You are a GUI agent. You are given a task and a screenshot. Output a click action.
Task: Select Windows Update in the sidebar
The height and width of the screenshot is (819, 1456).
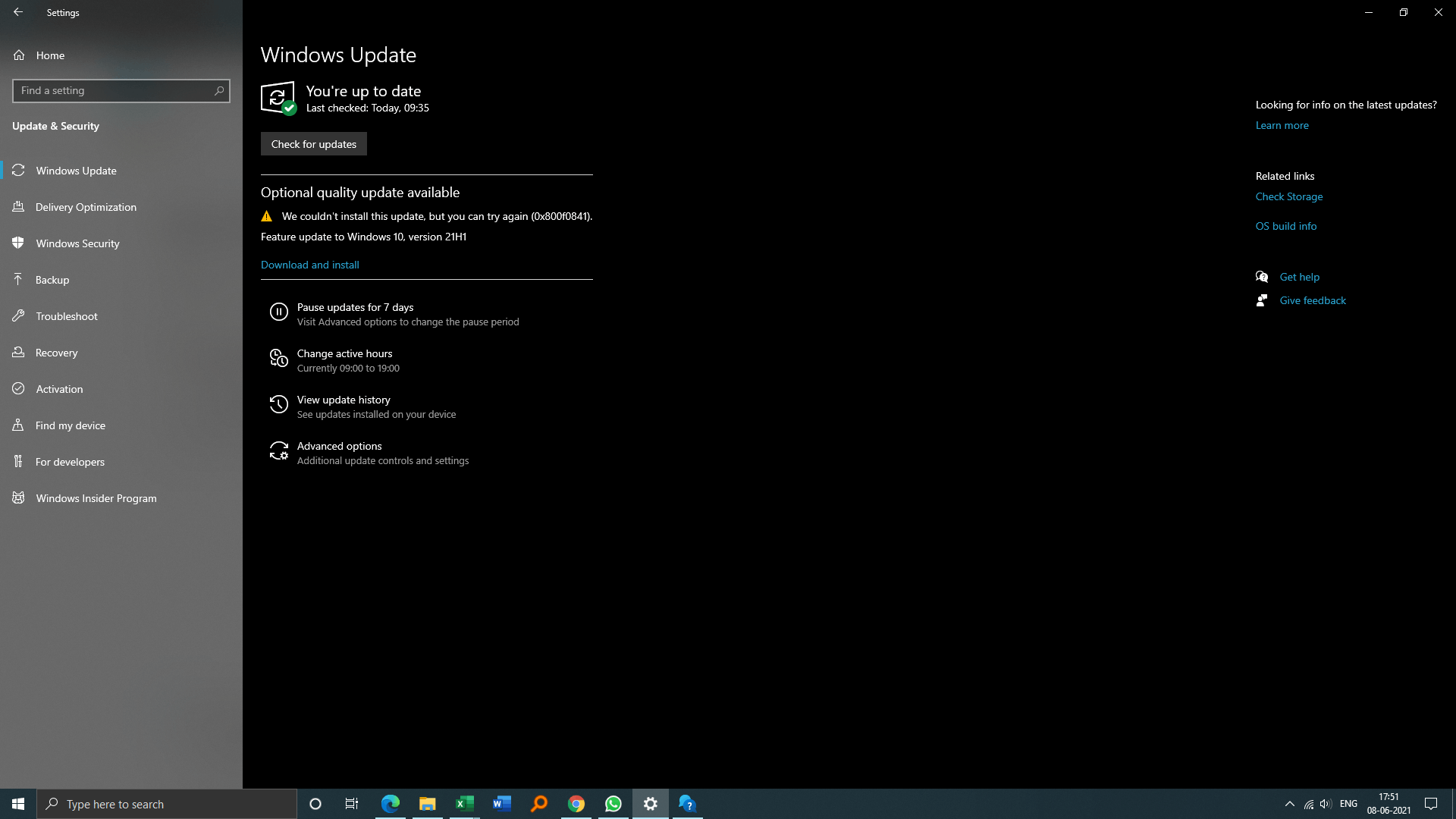coord(121,171)
